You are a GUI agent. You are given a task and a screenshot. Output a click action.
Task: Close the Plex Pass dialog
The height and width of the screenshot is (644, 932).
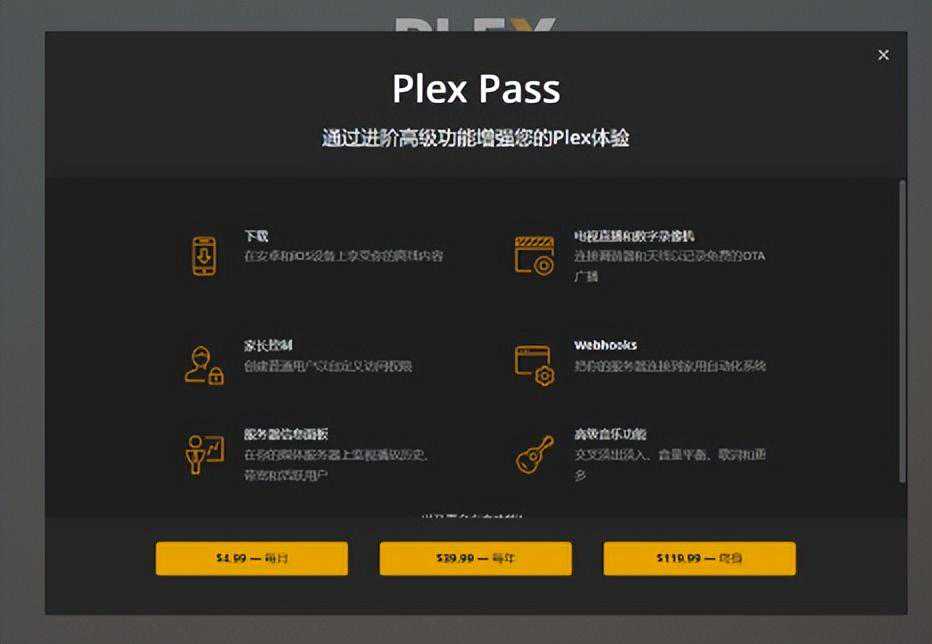883,55
